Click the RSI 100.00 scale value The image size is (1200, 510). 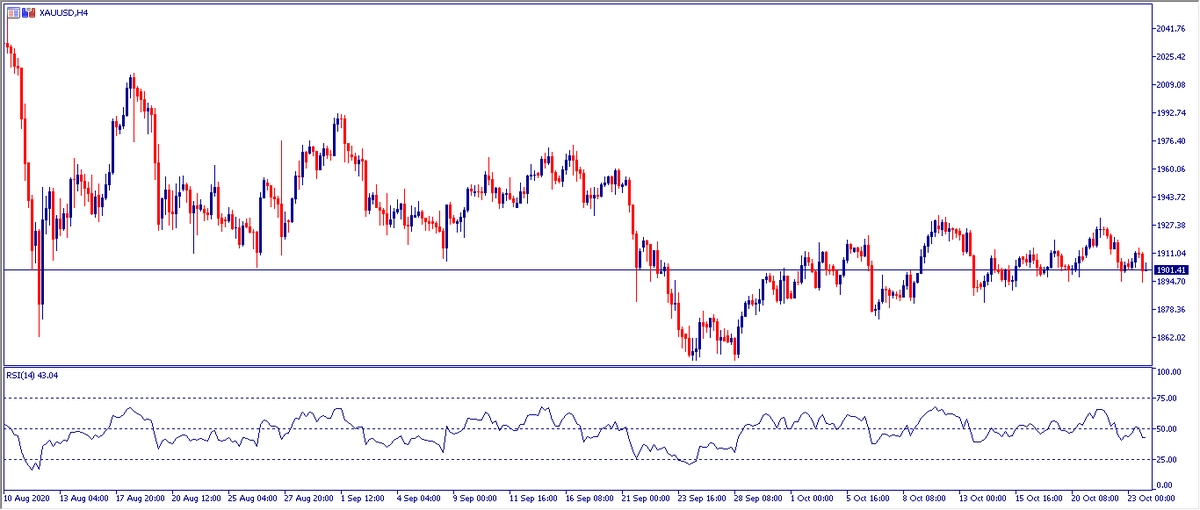tap(1167, 372)
